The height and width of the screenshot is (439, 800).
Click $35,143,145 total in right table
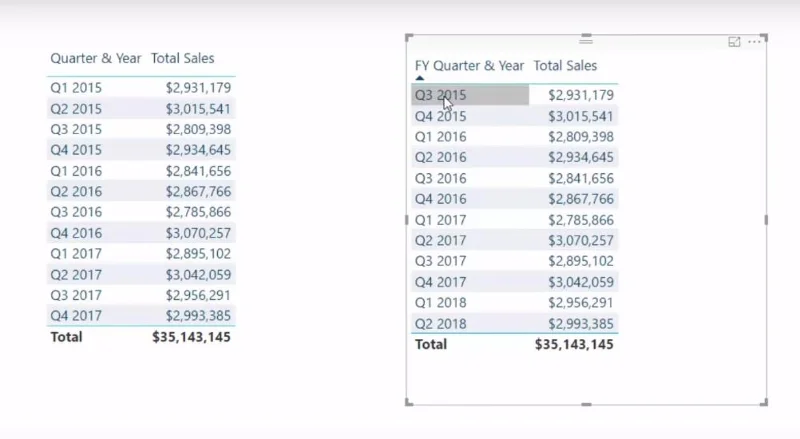pos(574,345)
